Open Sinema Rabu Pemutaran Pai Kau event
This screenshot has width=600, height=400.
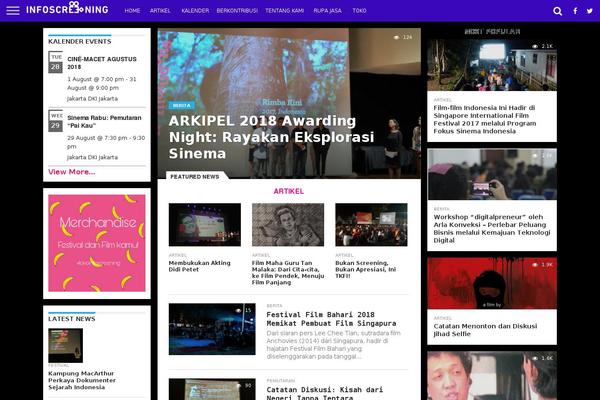(x=104, y=121)
